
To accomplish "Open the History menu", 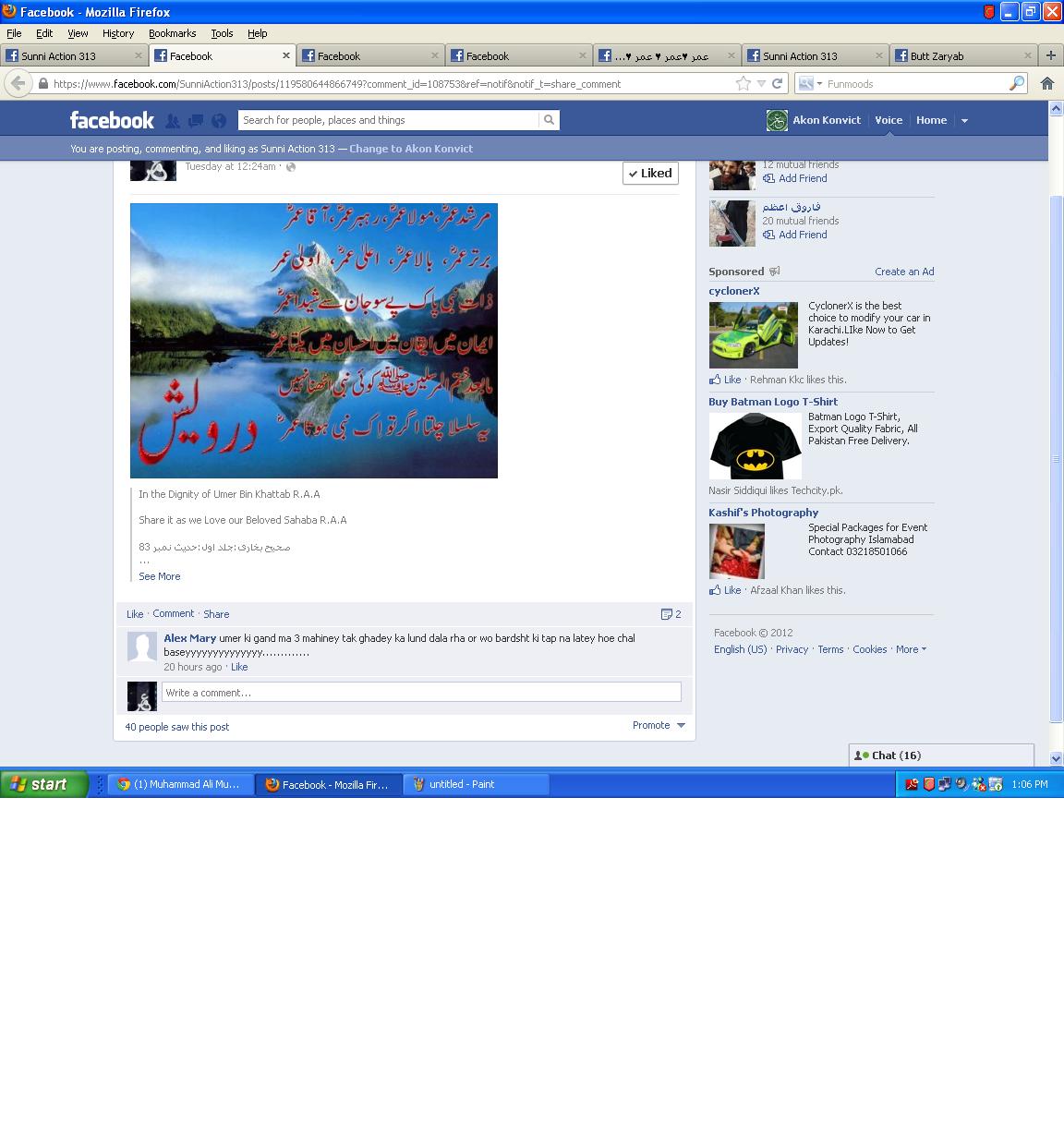I will pos(118,33).
